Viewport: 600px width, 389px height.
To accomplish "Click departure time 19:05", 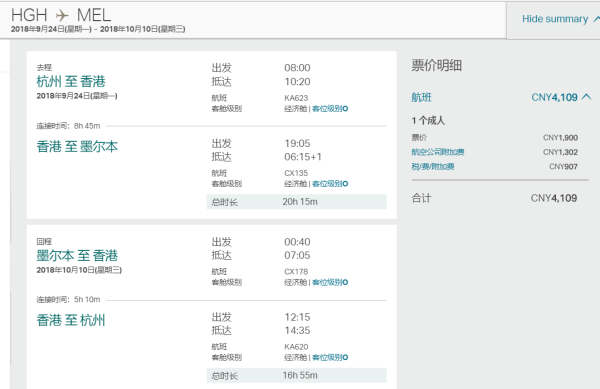I will pos(297,143).
